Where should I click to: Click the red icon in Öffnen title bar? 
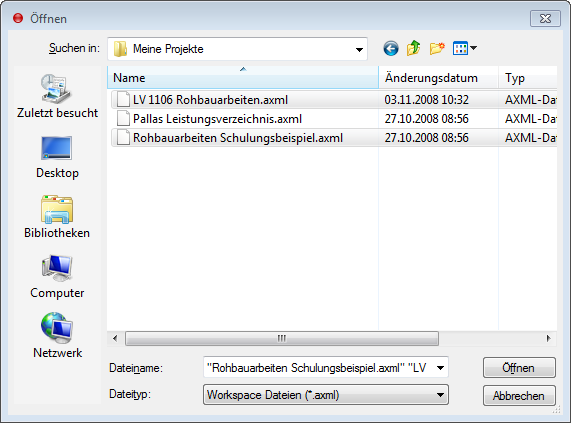click(18, 18)
